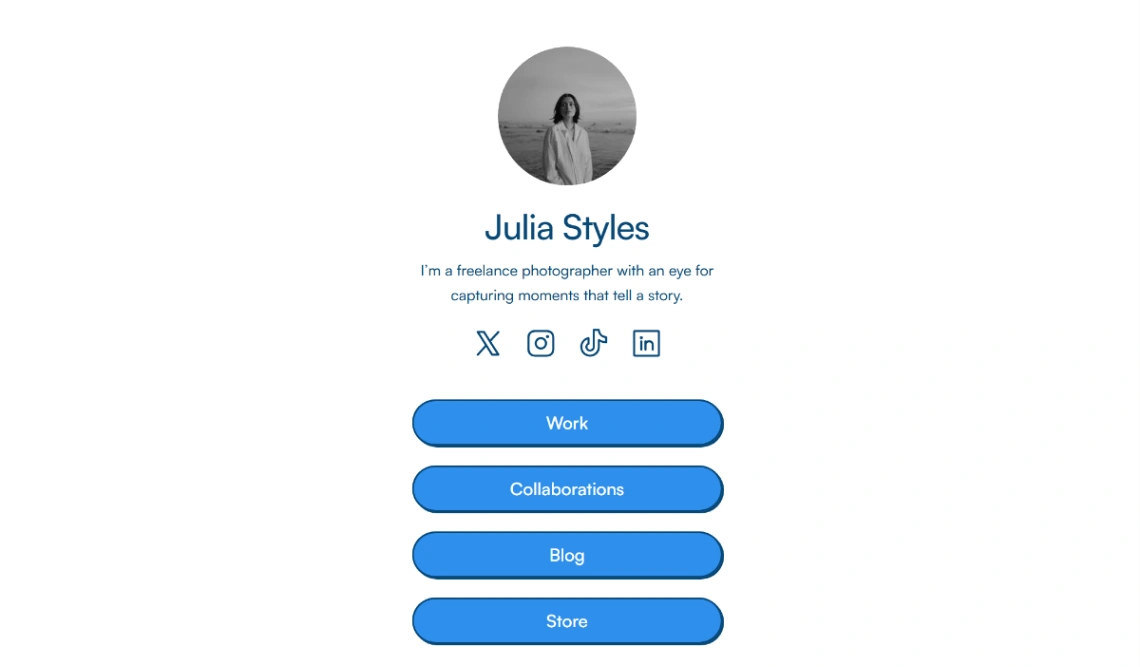Open the X (Twitter) social icon
Viewport: 1140px width, 667px height.
[488, 343]
